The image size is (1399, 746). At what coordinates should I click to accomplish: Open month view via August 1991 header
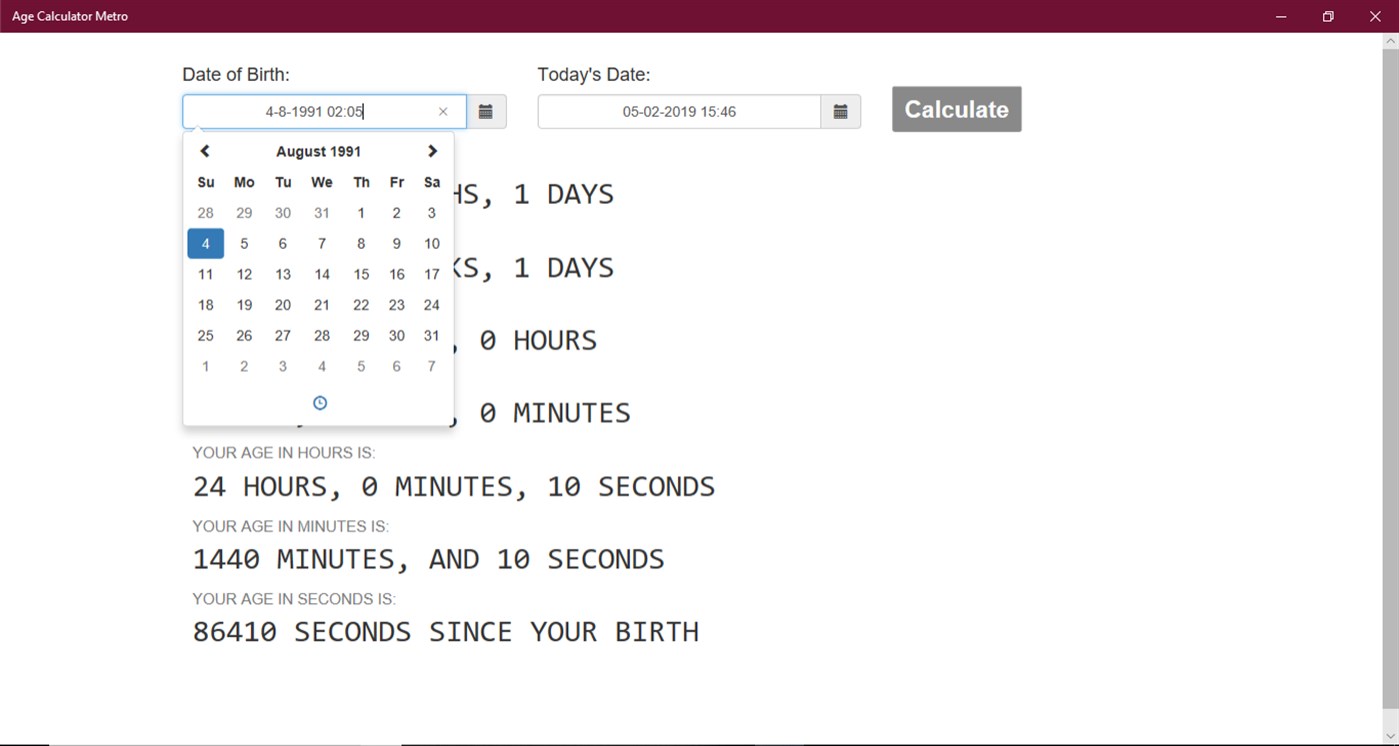[318, 151]
